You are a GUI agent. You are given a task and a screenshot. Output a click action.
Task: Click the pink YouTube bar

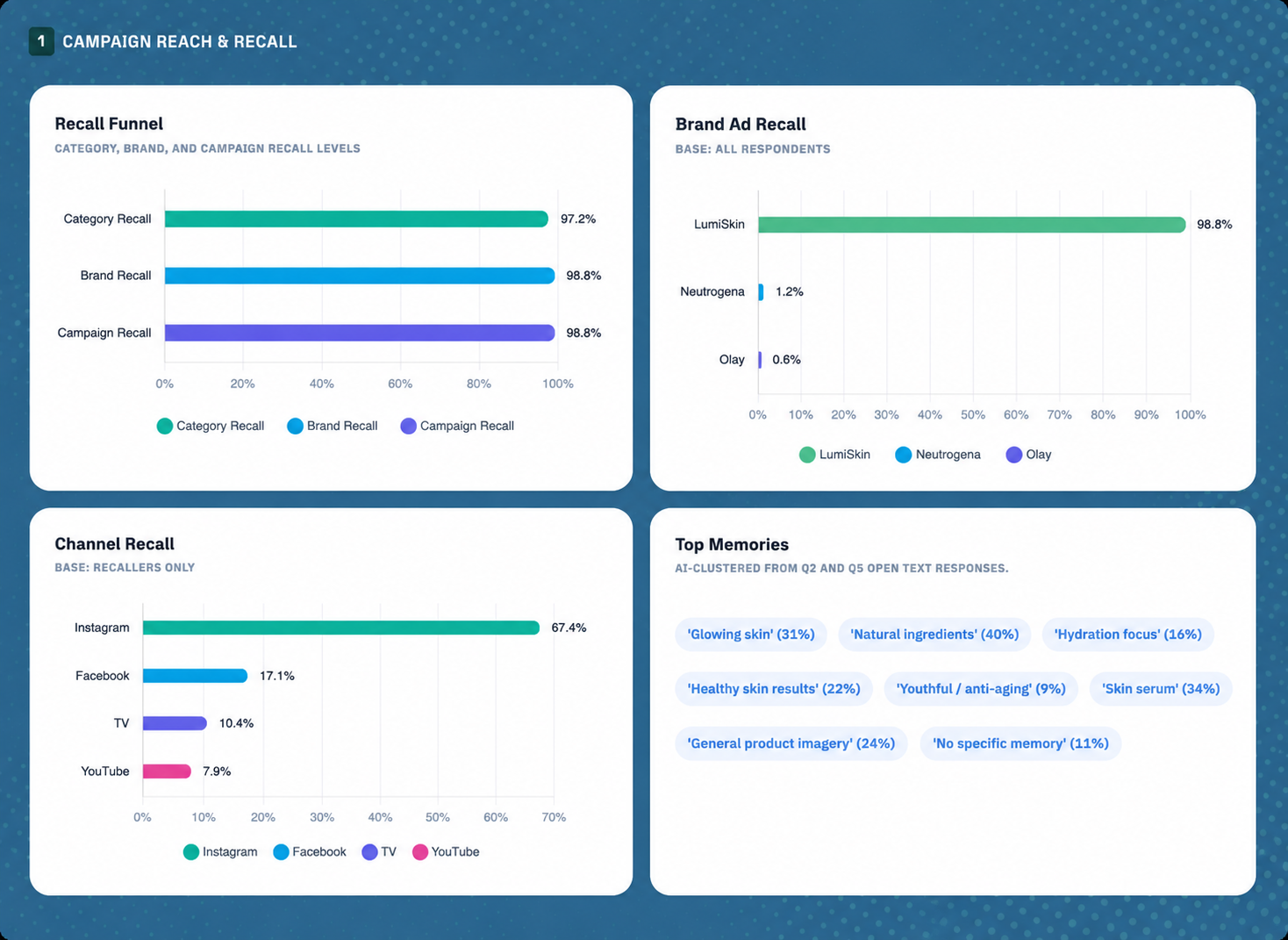[x=167, y=771]
